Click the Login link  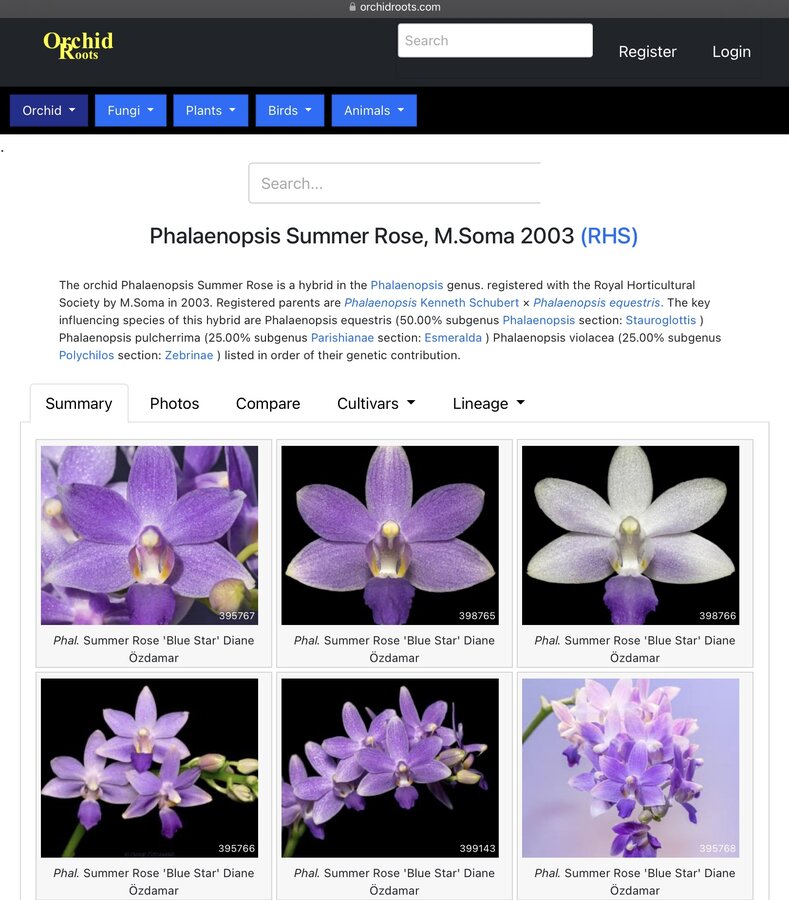731,52
